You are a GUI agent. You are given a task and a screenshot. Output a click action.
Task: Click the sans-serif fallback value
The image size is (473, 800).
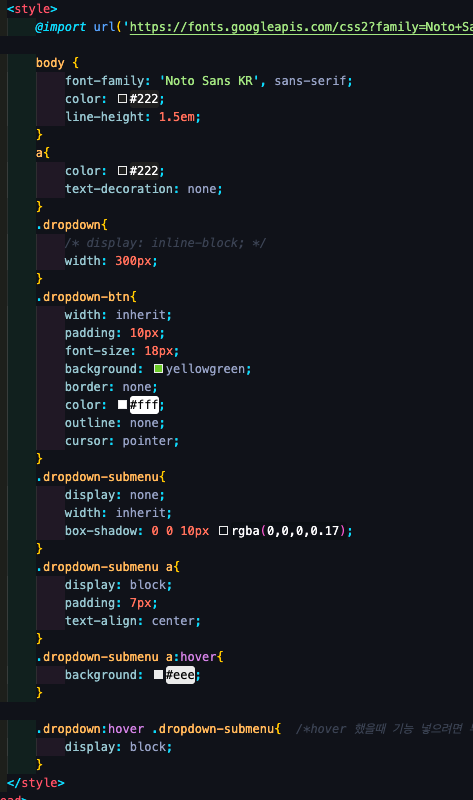(x=310, y=81)
